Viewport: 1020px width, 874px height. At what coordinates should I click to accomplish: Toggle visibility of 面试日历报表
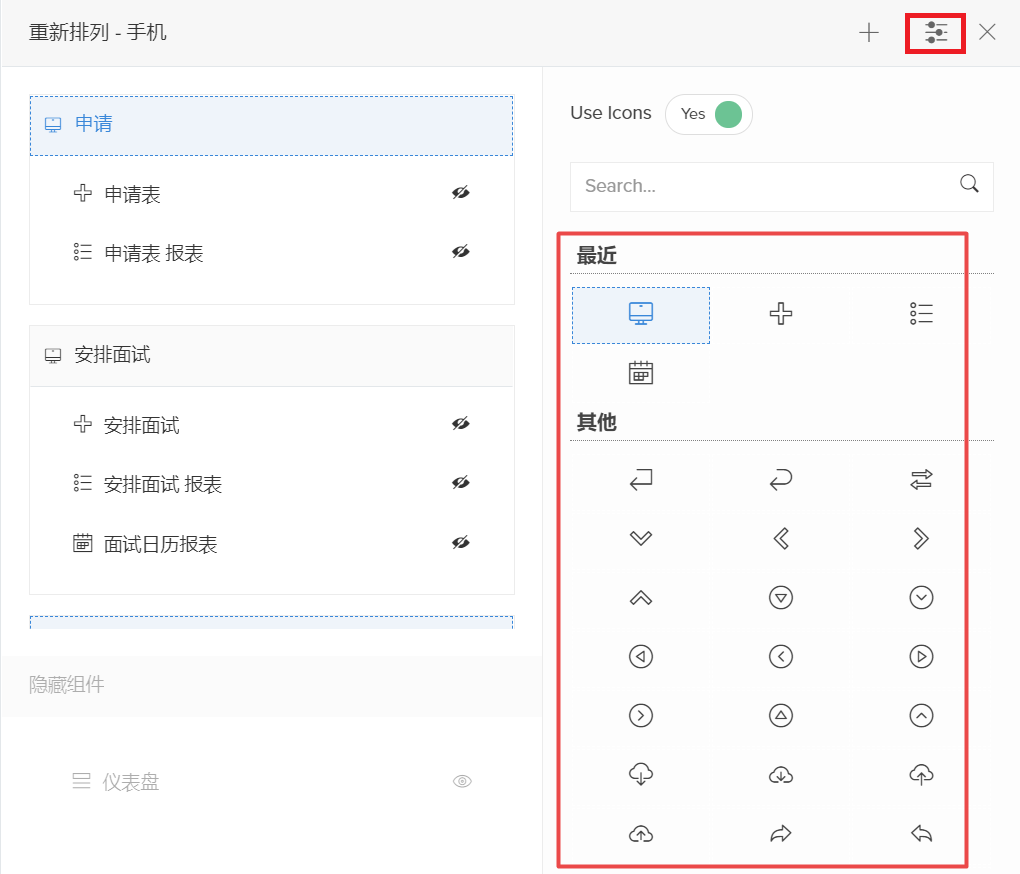pos(460,543)
